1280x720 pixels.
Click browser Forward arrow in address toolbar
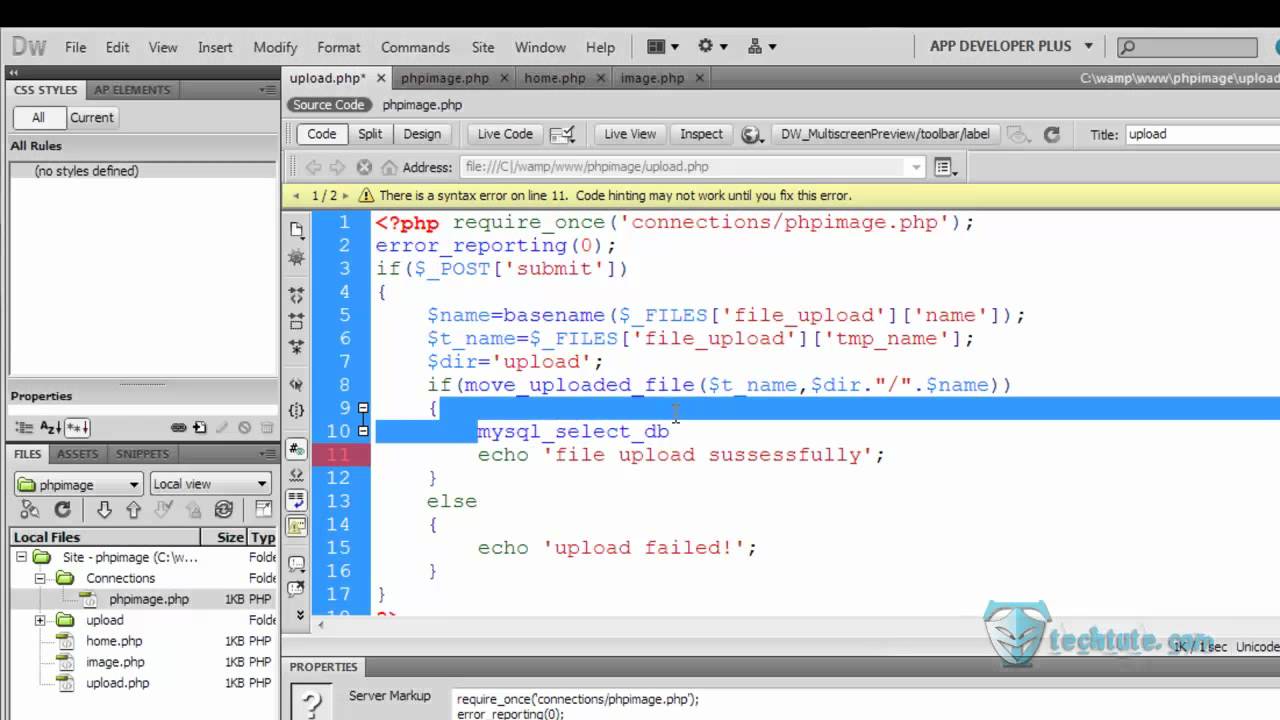coord(338,167)
